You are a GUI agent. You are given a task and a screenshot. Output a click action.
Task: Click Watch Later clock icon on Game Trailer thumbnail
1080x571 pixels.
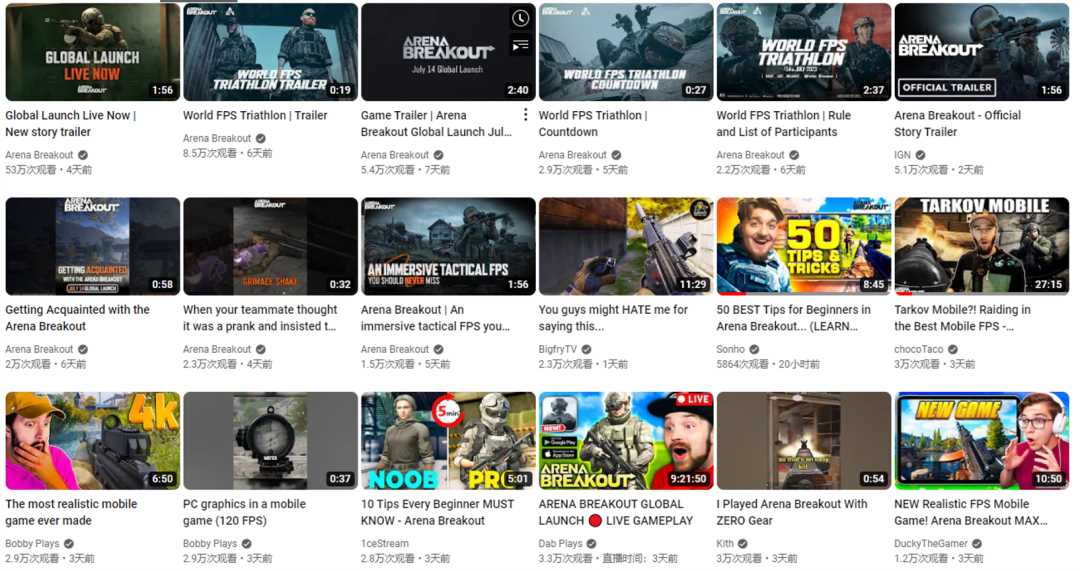coord(521,19)
